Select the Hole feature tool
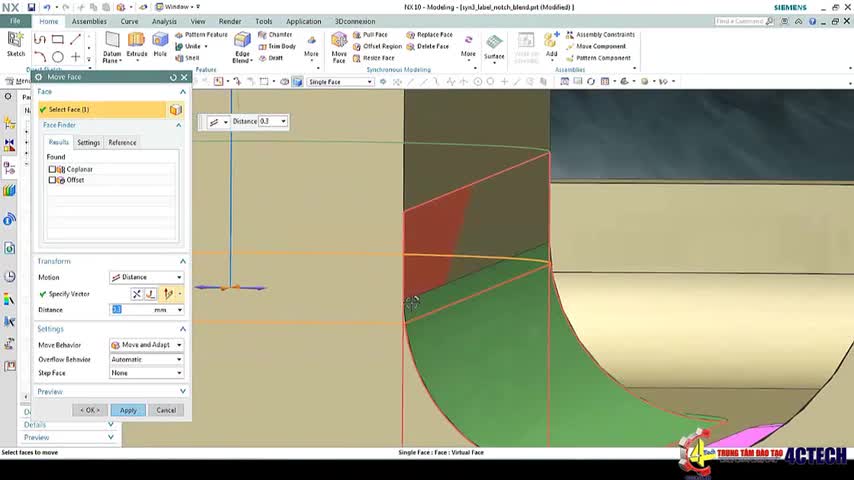The height and width of the screenshot is (480, 854). click(x=160, y=44)
